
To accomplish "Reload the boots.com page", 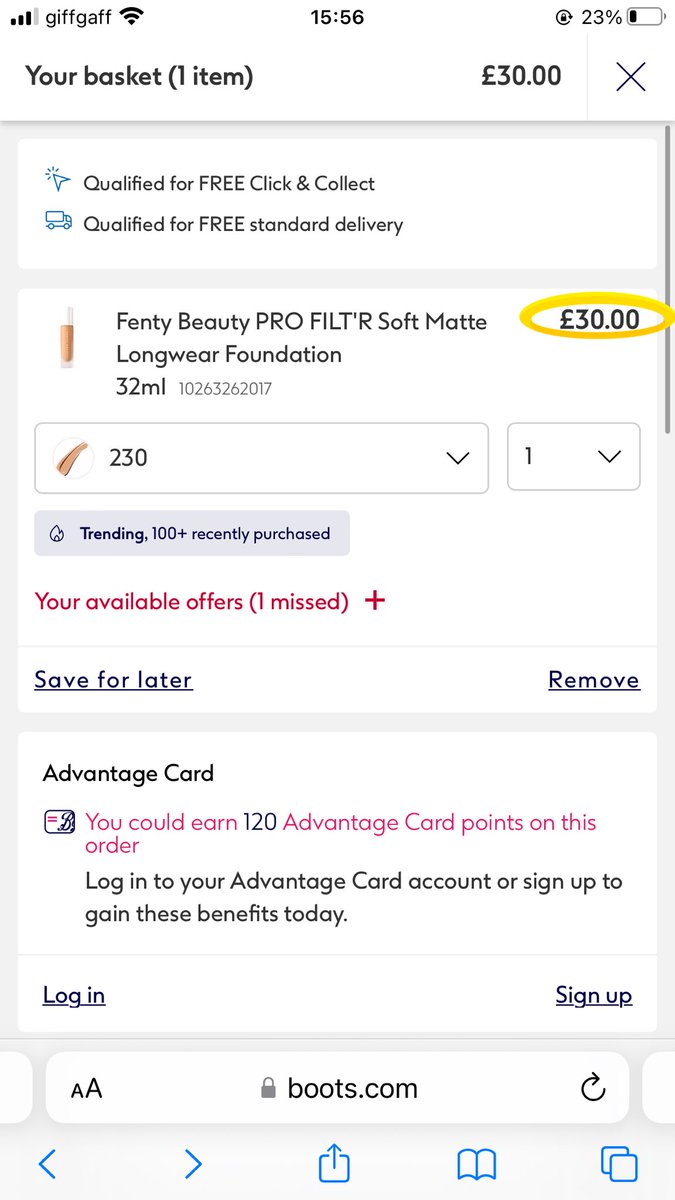I will [593, 1087].
